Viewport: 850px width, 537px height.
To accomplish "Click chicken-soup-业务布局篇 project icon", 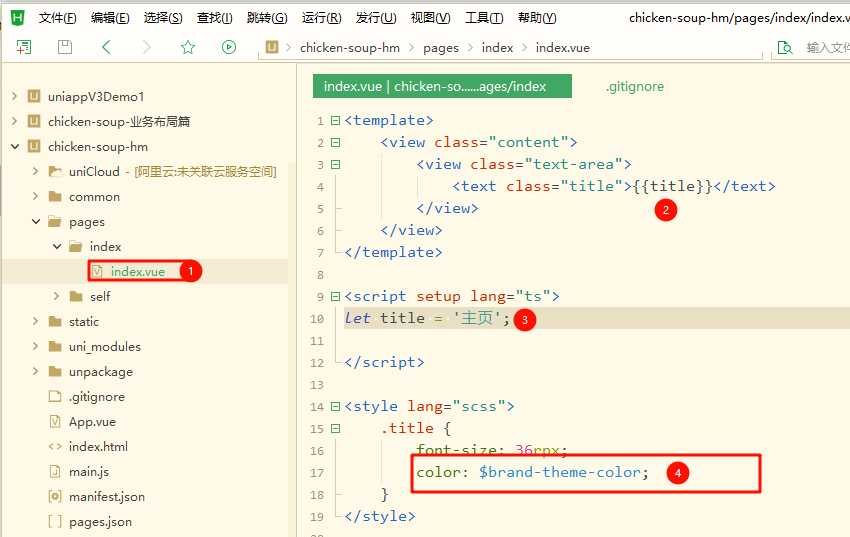I will [34, 121].
